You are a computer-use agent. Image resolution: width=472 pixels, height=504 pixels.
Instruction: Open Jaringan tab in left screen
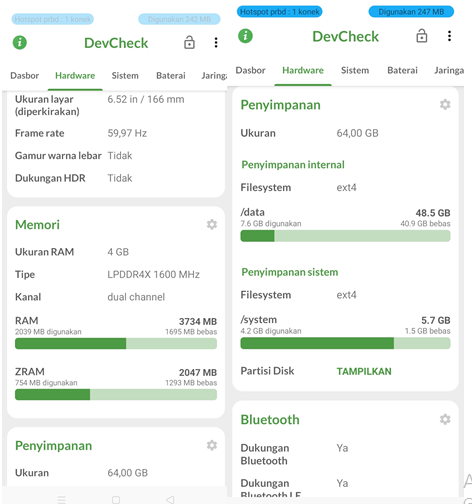click(x=214, y=76)
